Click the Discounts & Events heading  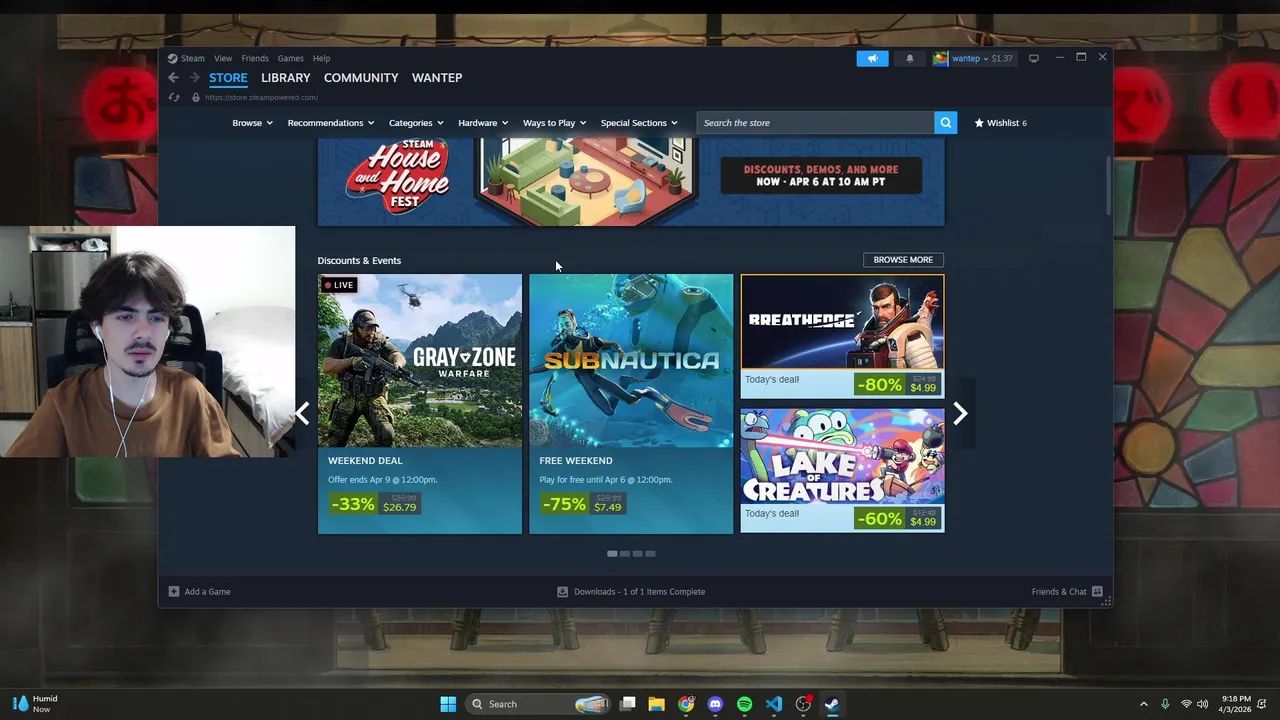[x=359, y=261]
